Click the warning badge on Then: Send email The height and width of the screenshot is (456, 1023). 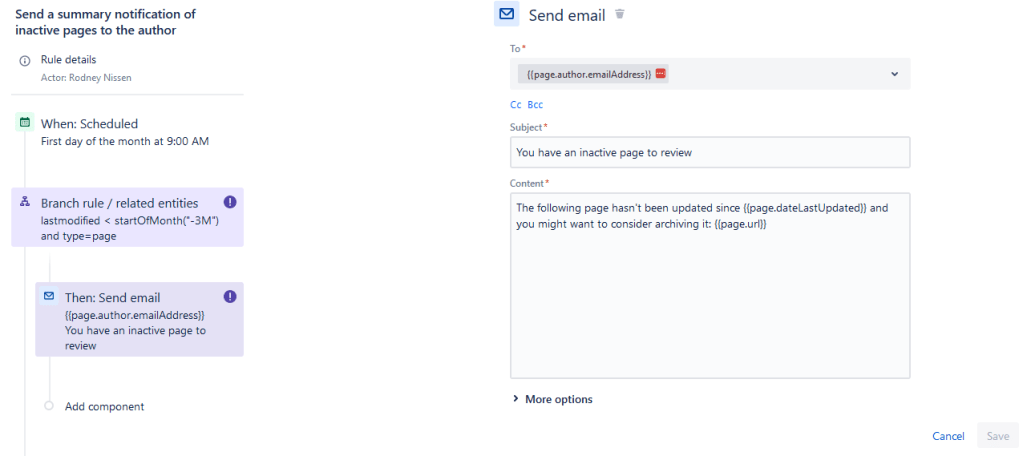tap(230, 297)
